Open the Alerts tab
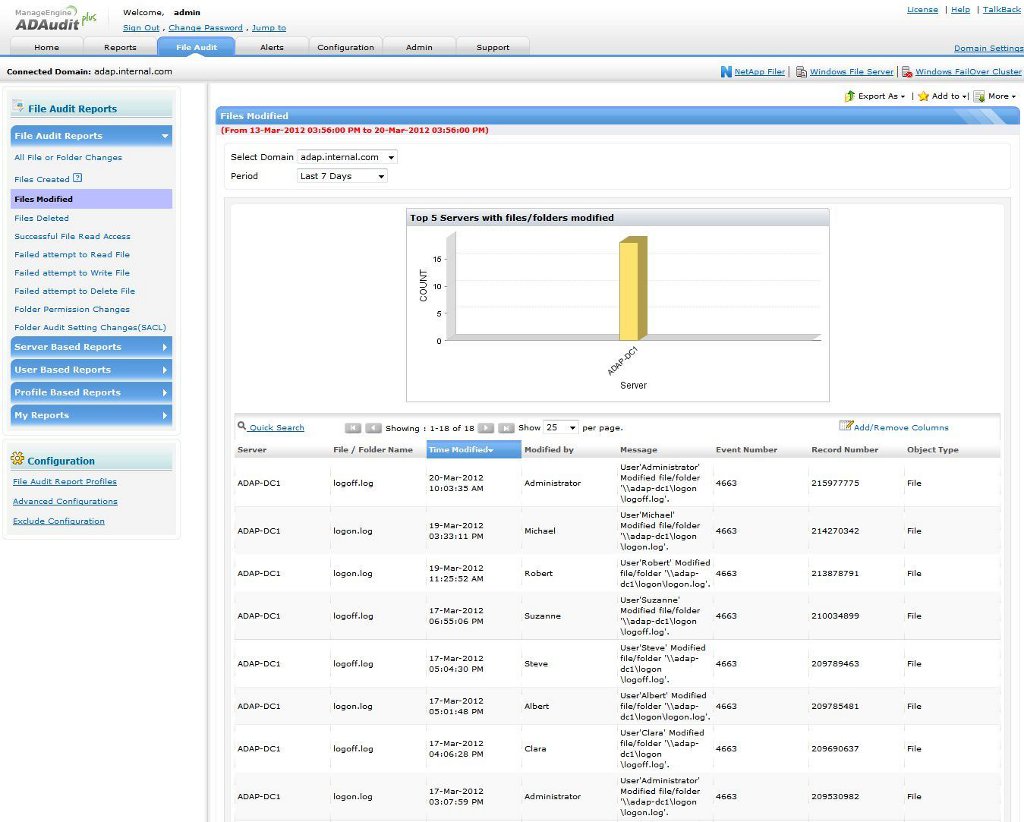The height and width of the screenshot is (822, 1024). pos(272,46)
